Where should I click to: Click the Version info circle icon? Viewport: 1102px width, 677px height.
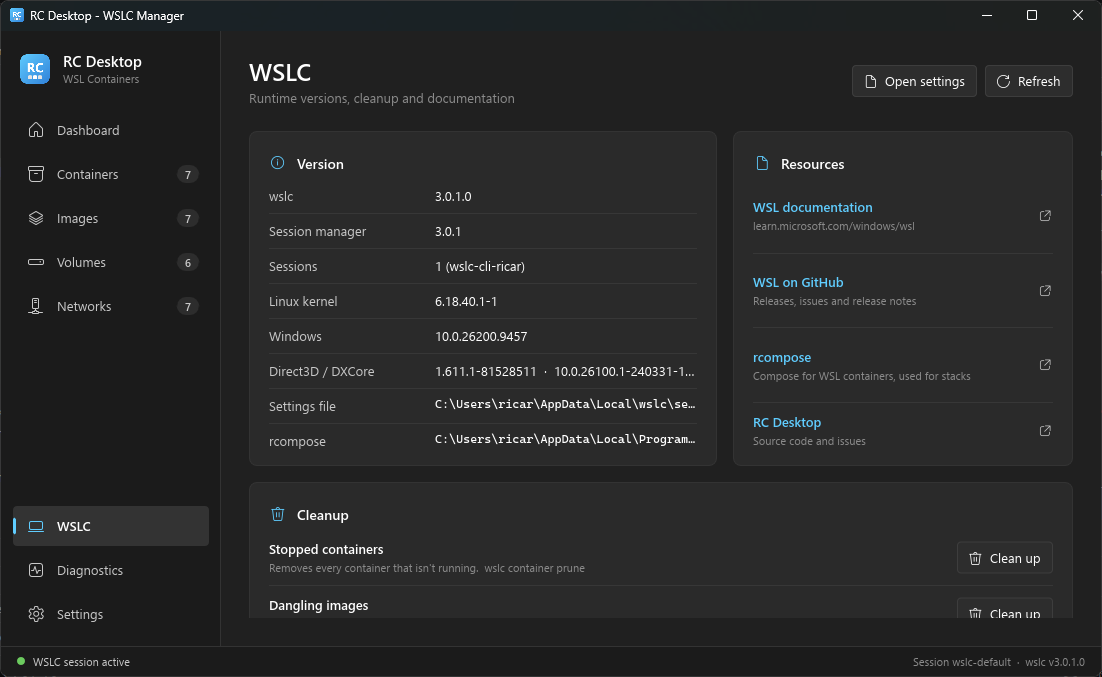pyautogui.click(x=278, y=163)
